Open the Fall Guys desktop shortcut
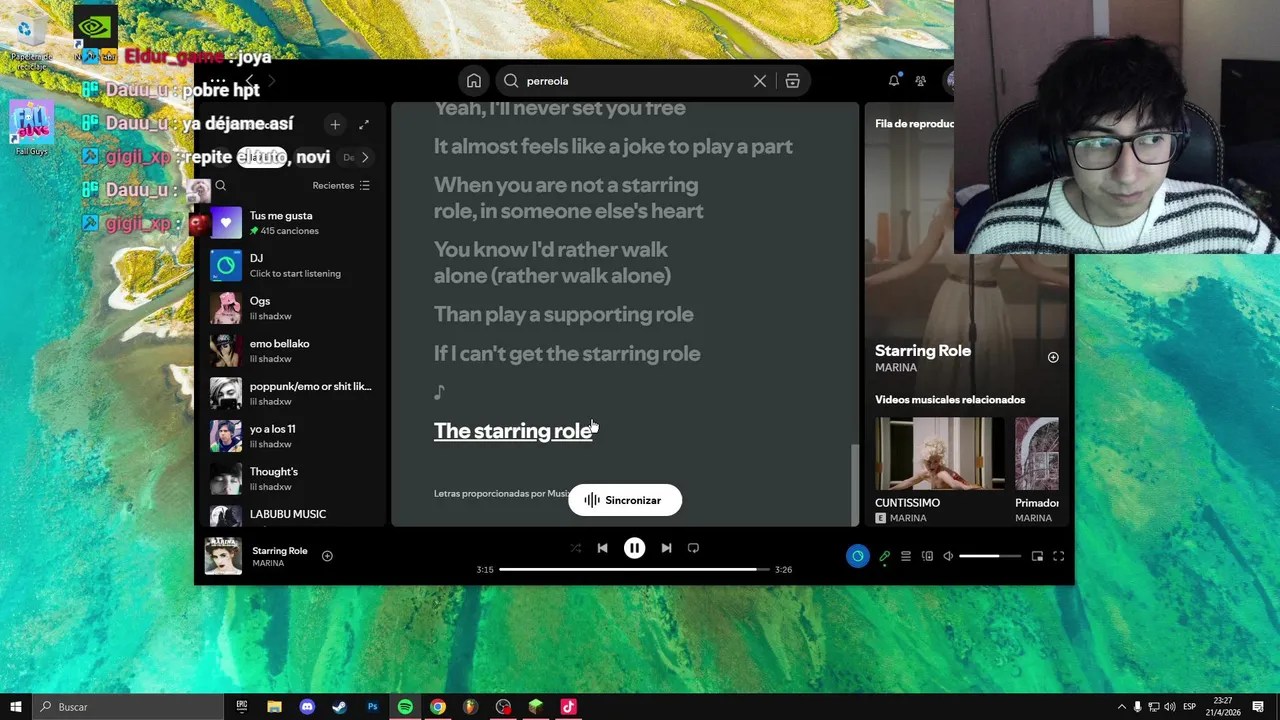The image size is (1280, 720). coord(31,128)
